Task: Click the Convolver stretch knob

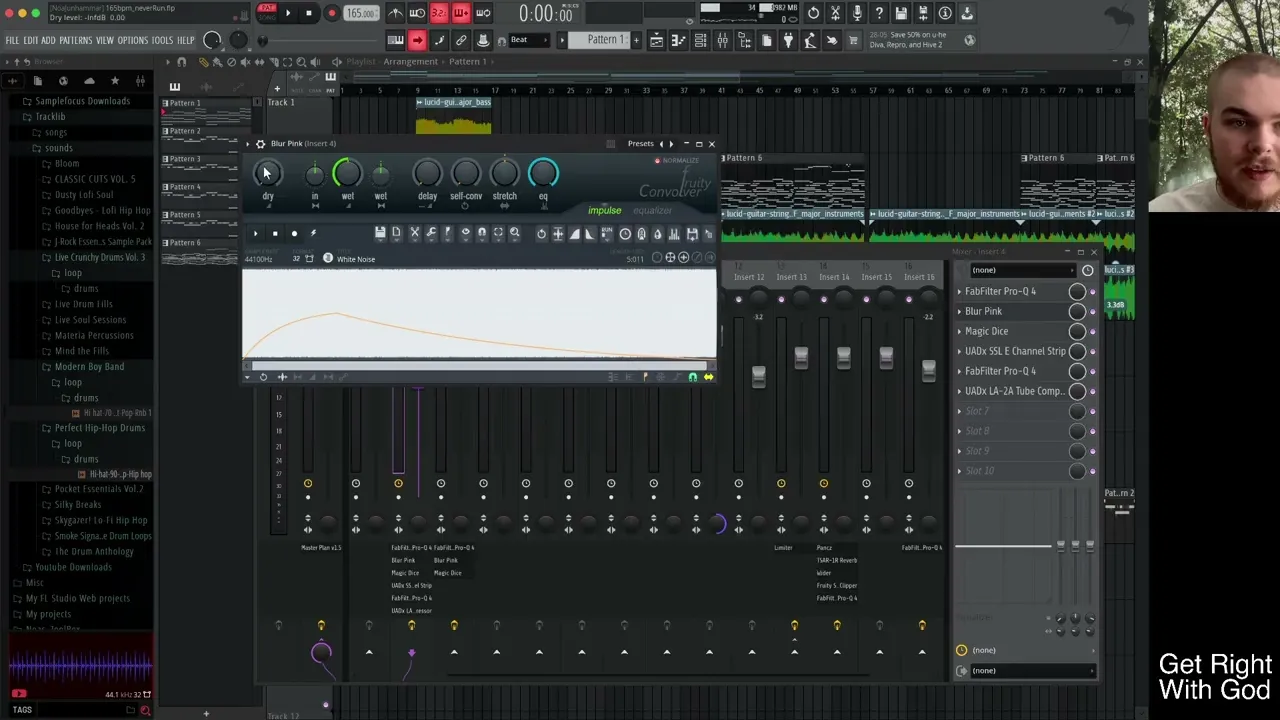Action: click(x=504, y=174)
